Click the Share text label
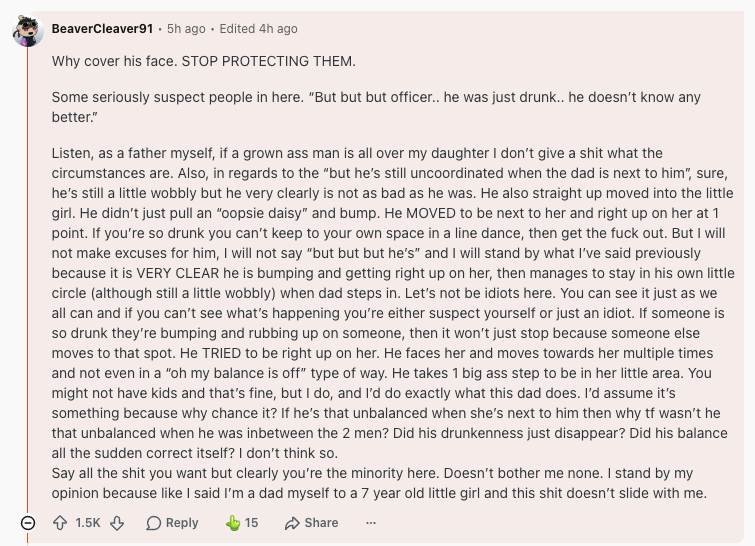The image size is (755, 546). pyautogui.click(x=321, y=523)
